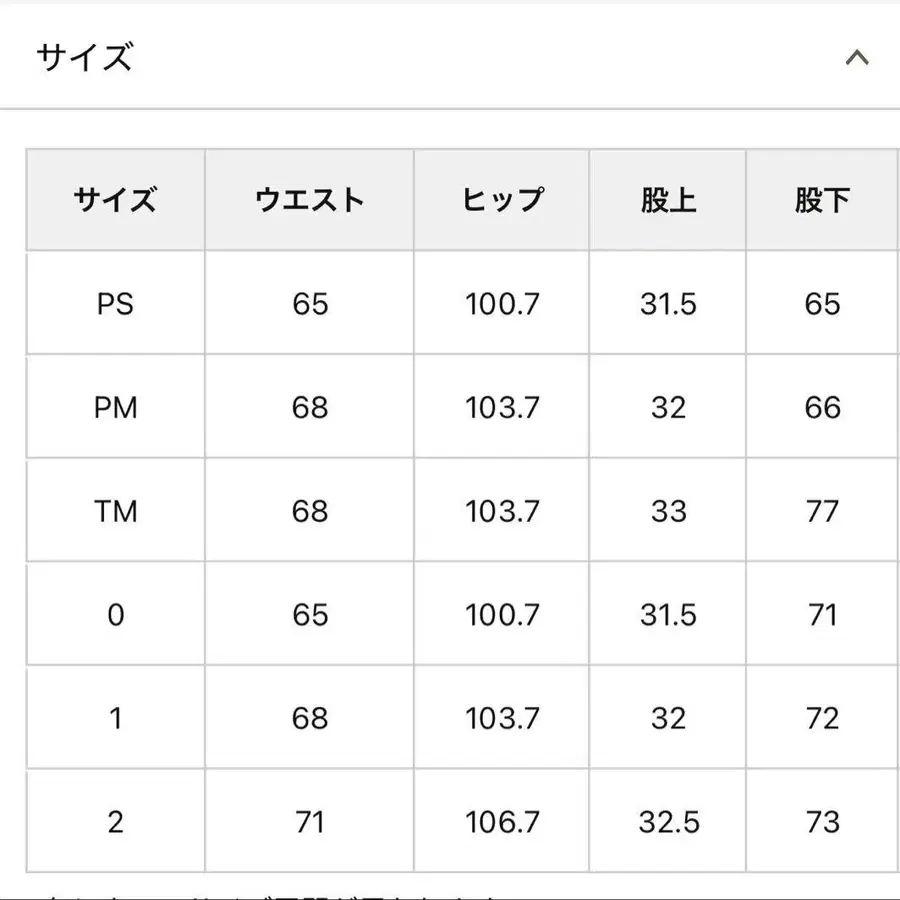
Task: Select size PS row label
Action: tap(115, 303)
